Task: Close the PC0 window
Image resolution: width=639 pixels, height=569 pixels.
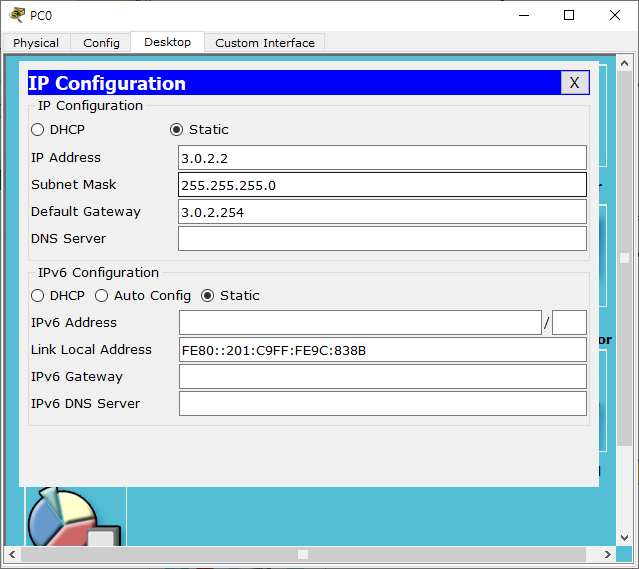Action: (x=615, y=15)
